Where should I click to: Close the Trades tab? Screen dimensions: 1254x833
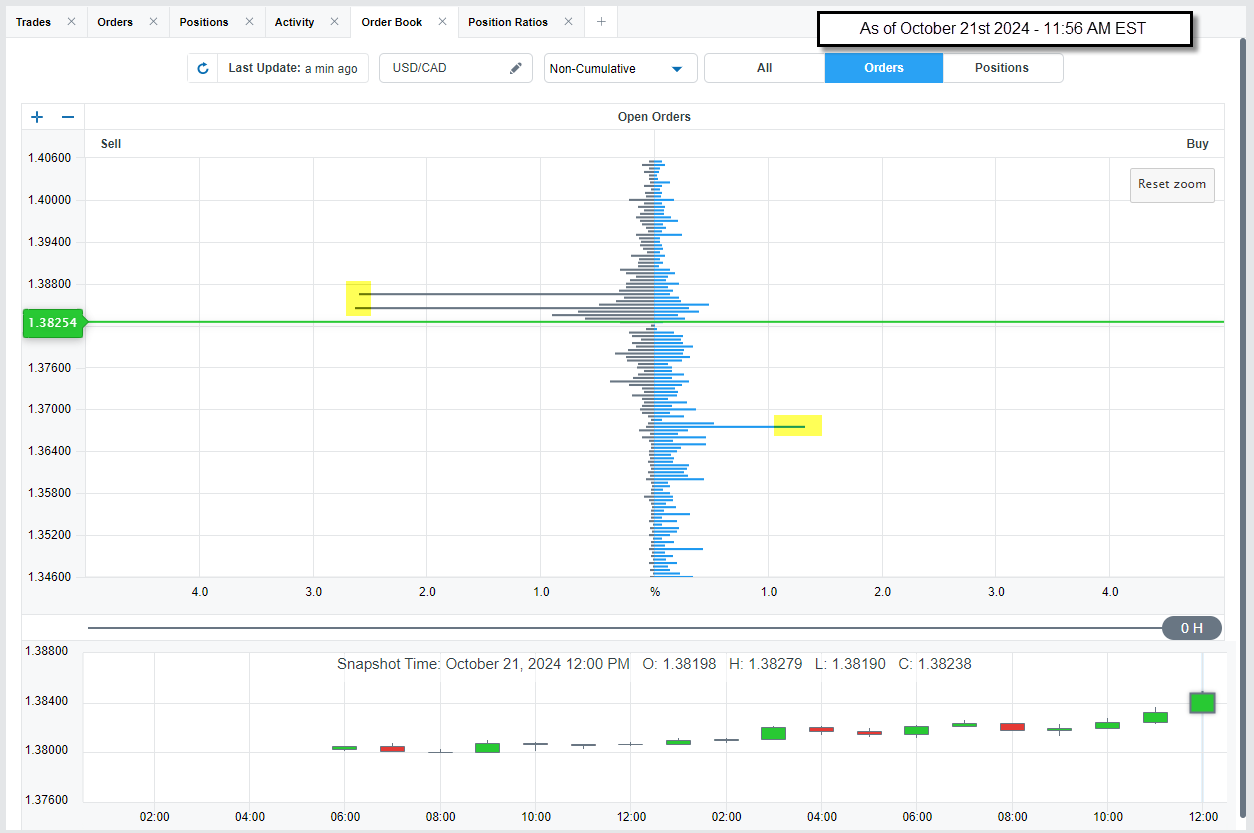pos(71,22)
